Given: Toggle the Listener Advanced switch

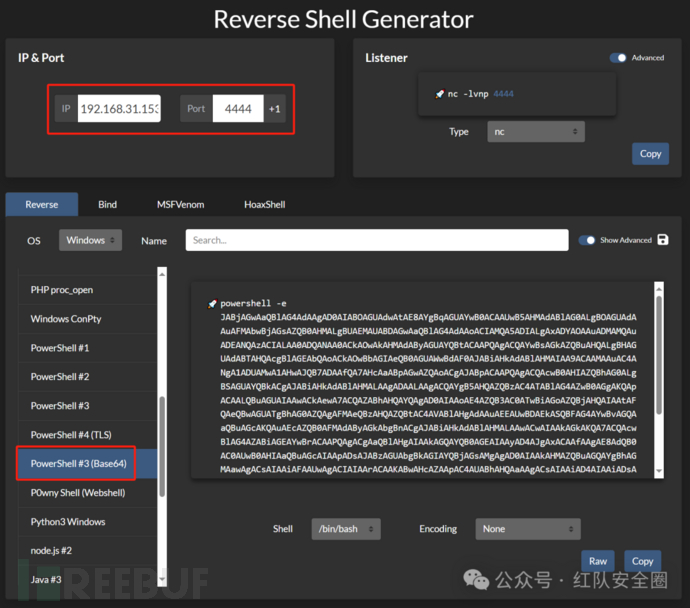Looking at the screenshot, I should pyautogui.click(x=618, y=58).
